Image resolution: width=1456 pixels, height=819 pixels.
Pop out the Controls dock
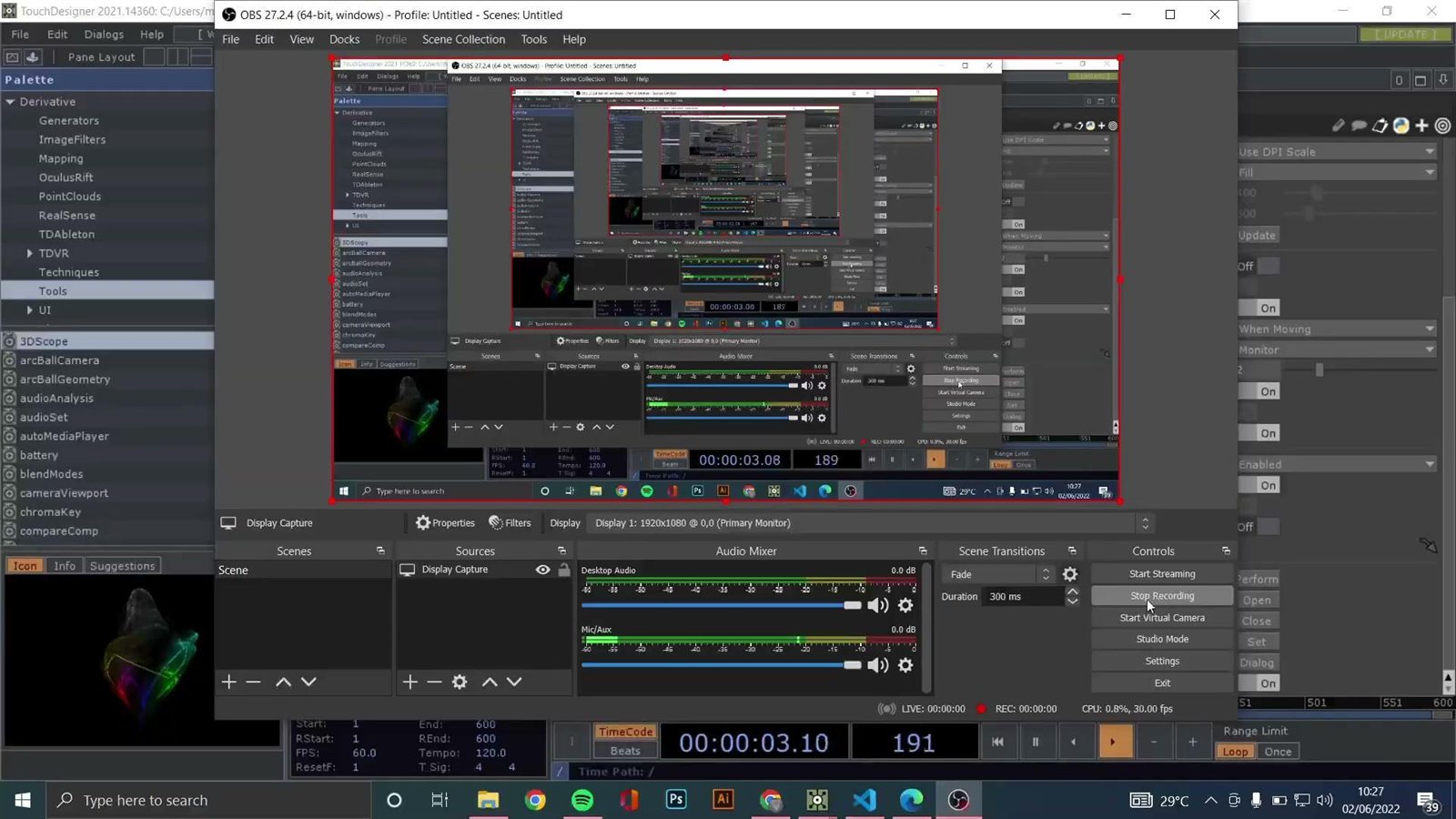tap(1226, 551)
